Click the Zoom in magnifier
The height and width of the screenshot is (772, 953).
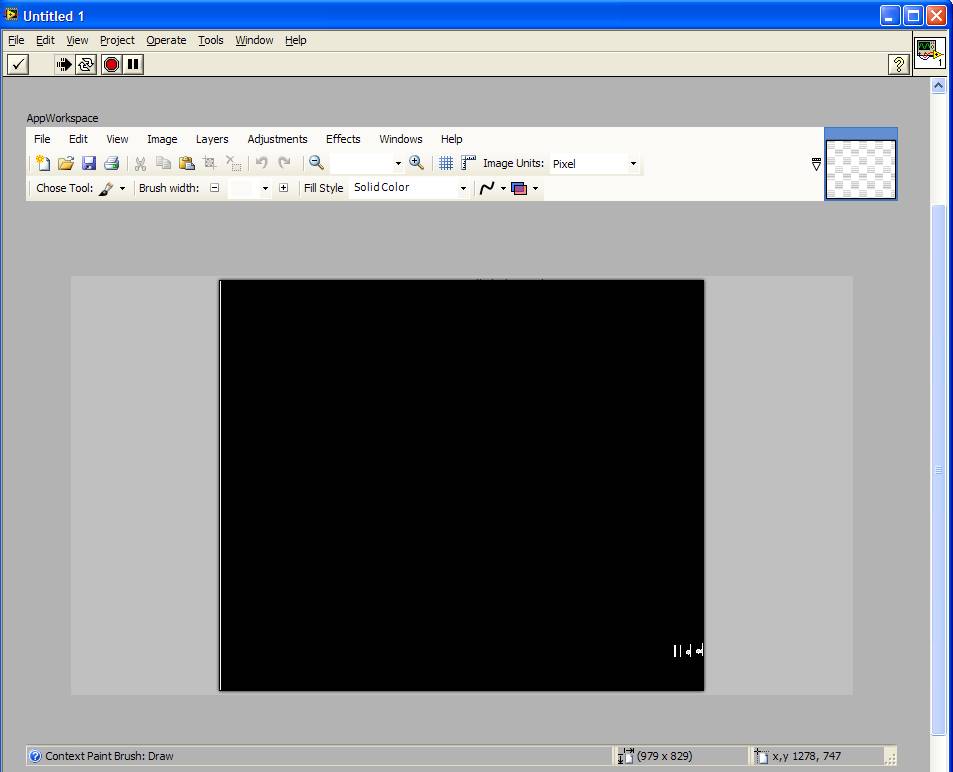416,163
